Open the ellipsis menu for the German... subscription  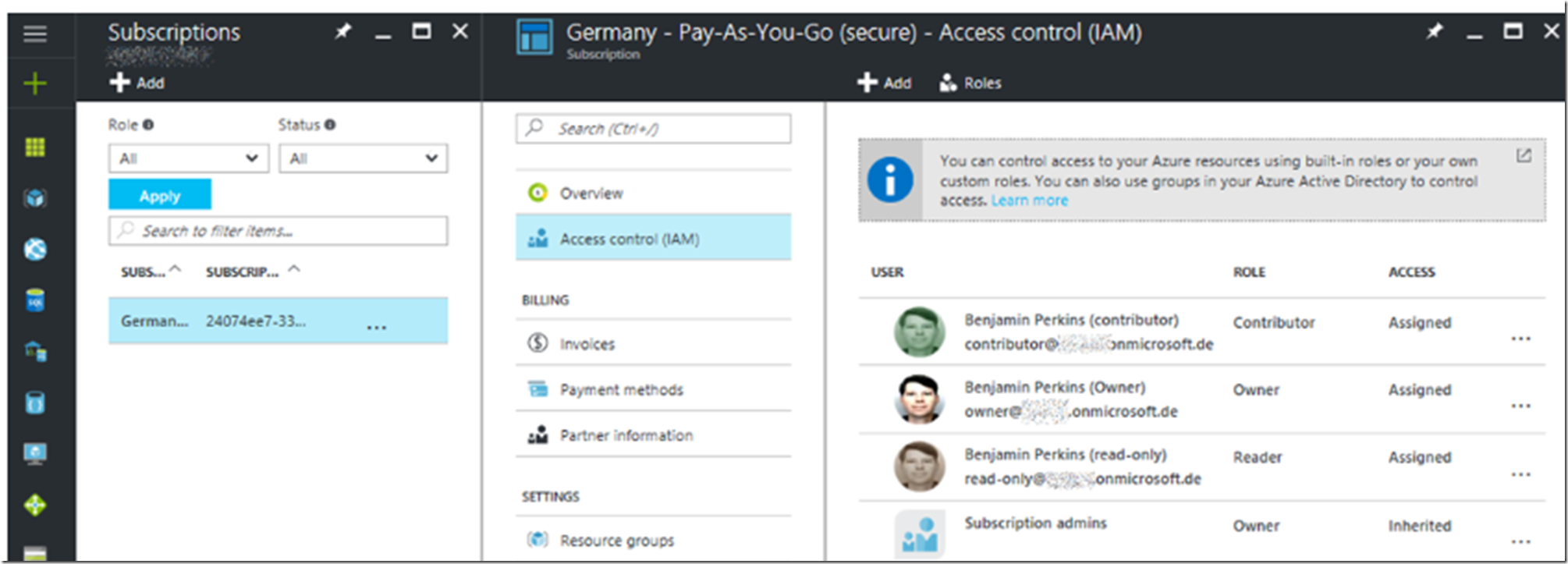click(377, 327)
